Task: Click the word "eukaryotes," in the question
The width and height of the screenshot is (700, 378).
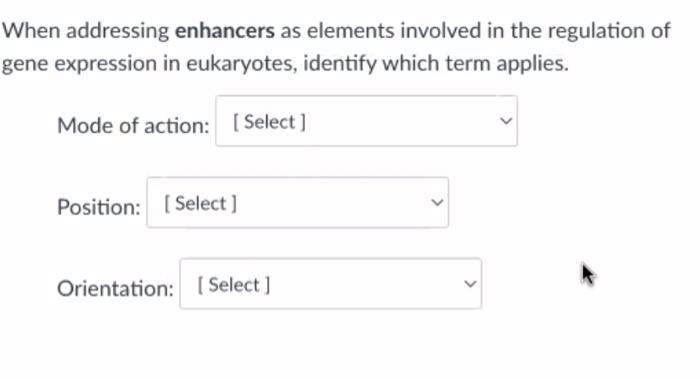Action: point(242,64)
